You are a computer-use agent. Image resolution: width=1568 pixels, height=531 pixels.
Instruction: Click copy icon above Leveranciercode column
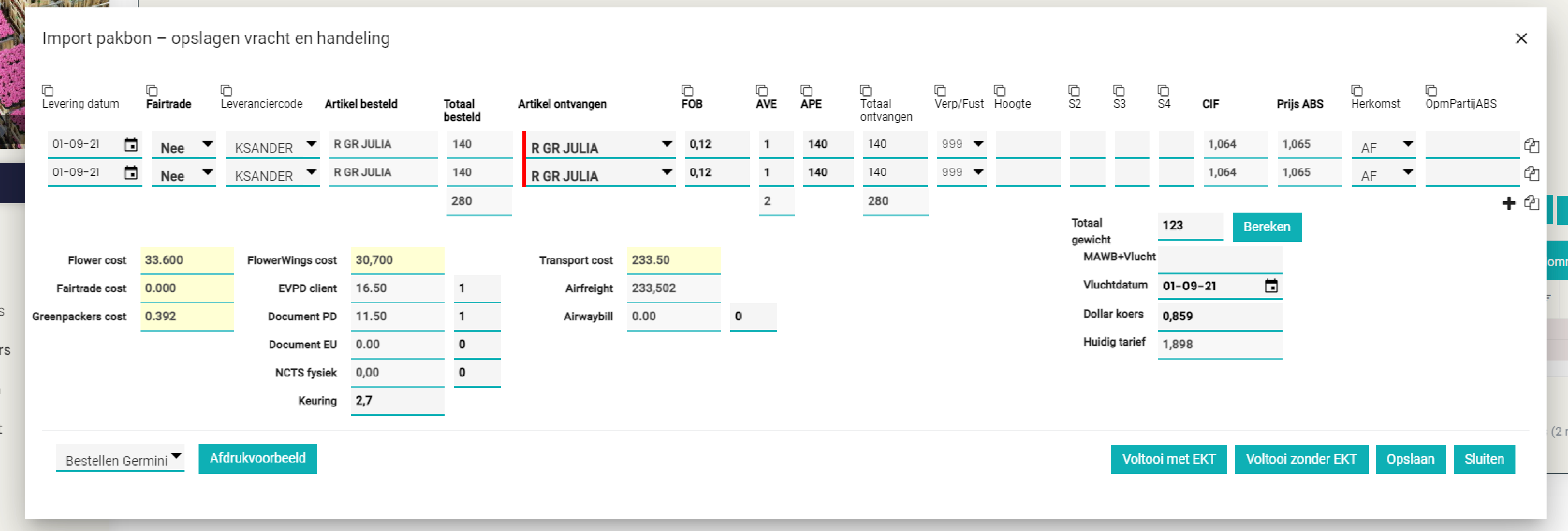pos(227,91)
